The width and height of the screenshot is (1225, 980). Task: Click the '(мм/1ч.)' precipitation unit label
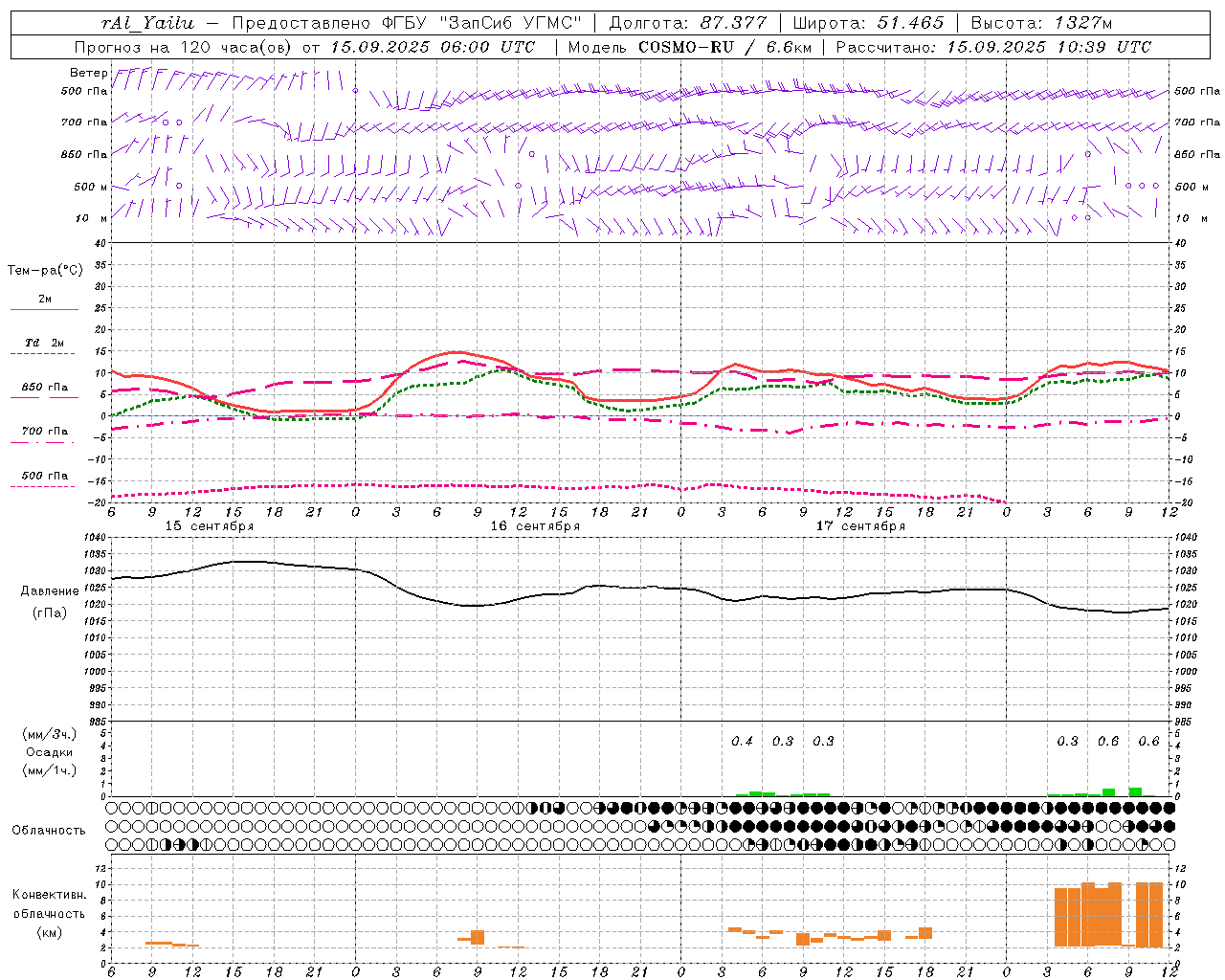[50, 770]
